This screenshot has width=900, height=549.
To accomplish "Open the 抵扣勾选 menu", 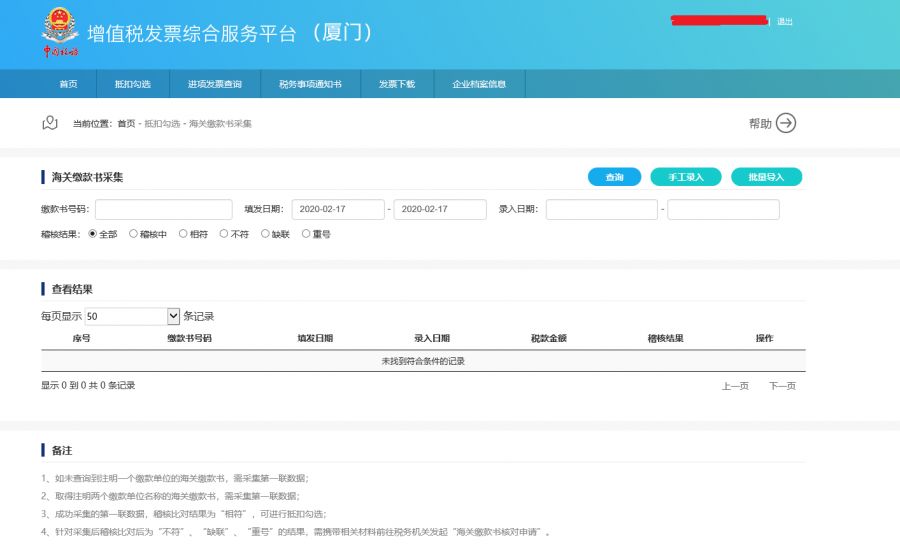I will pyautogui.click(x=132, y=84).
